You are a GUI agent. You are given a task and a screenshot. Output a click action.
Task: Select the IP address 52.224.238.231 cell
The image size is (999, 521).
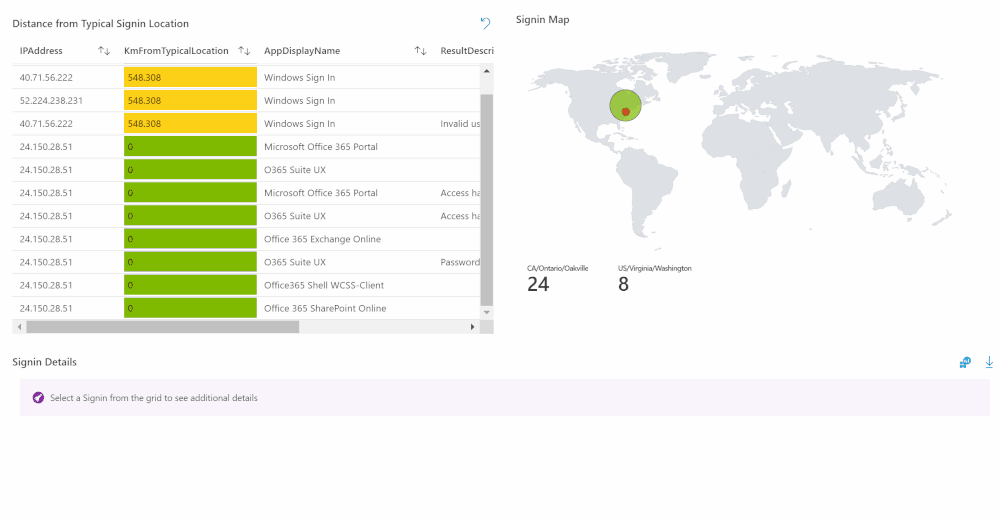(x=51, y=101)
